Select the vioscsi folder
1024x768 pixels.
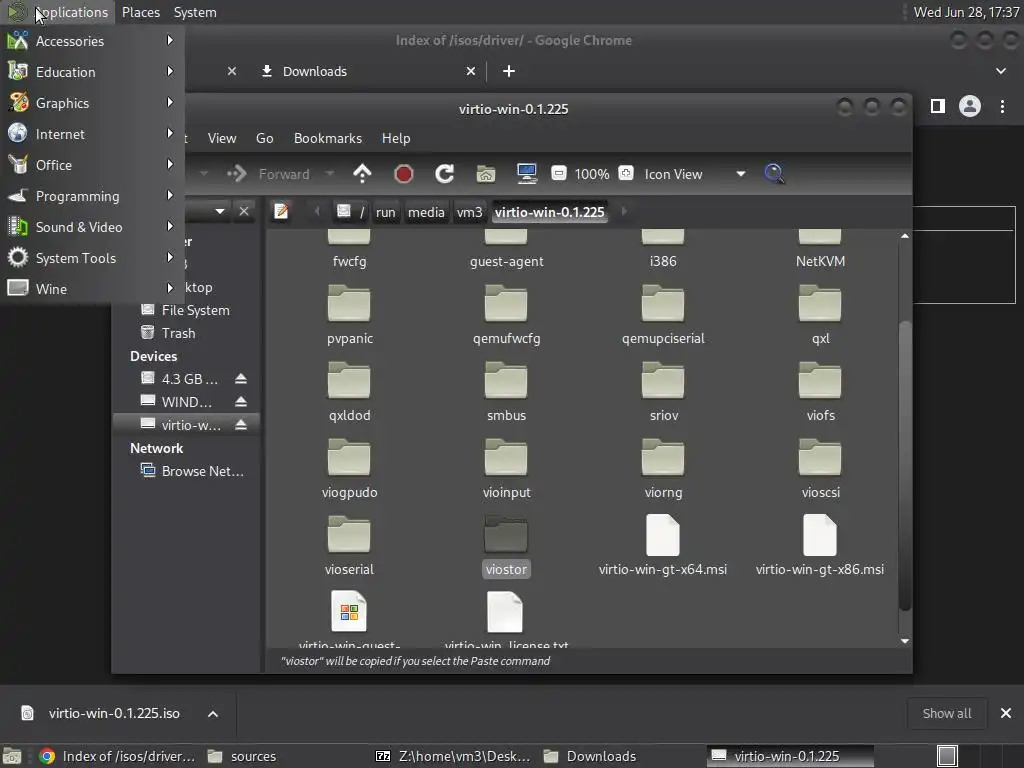pos(820,469)
